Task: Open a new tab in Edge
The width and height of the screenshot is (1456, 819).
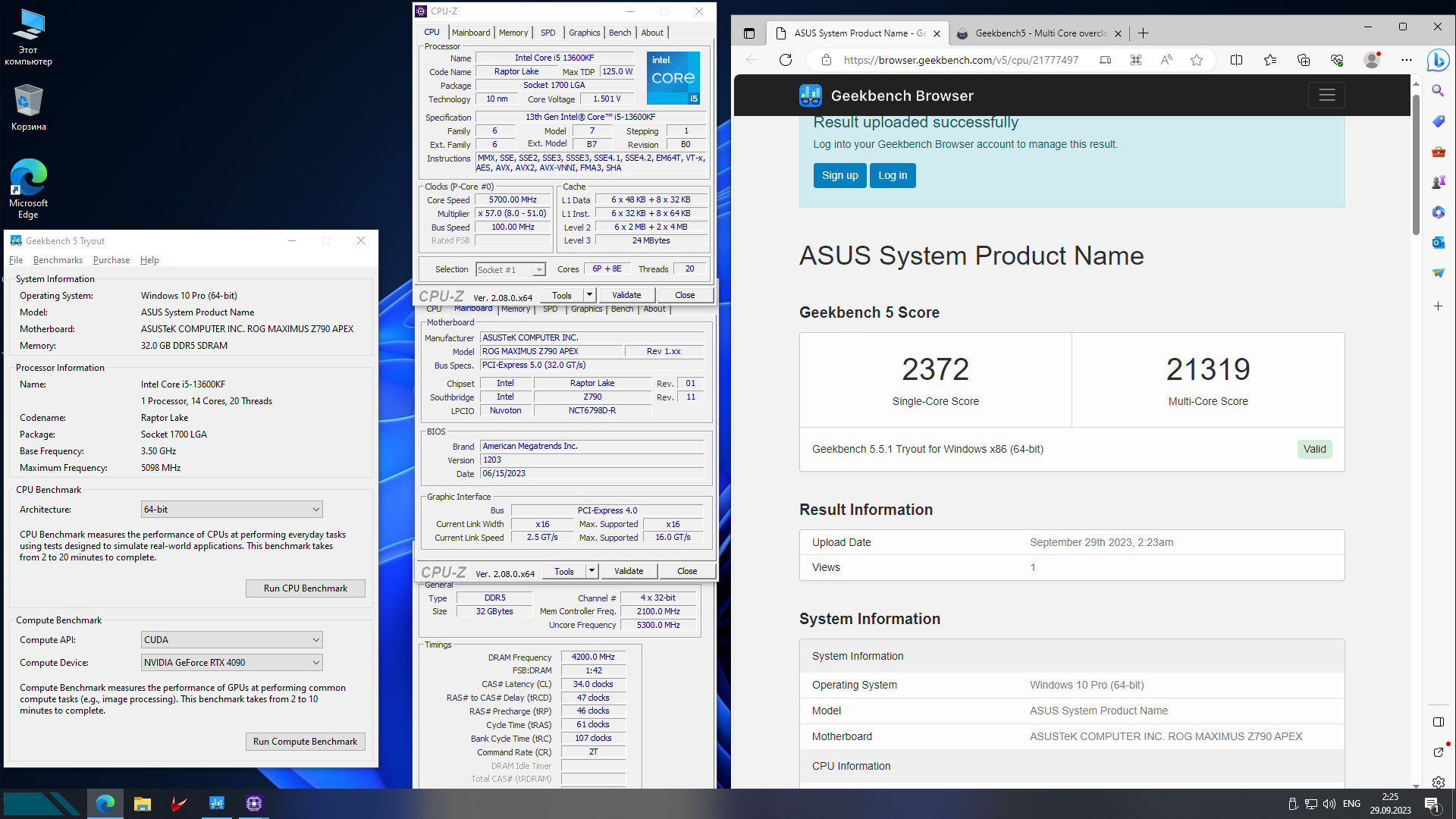Action: pyautogui.click(x=1143, y=33)
